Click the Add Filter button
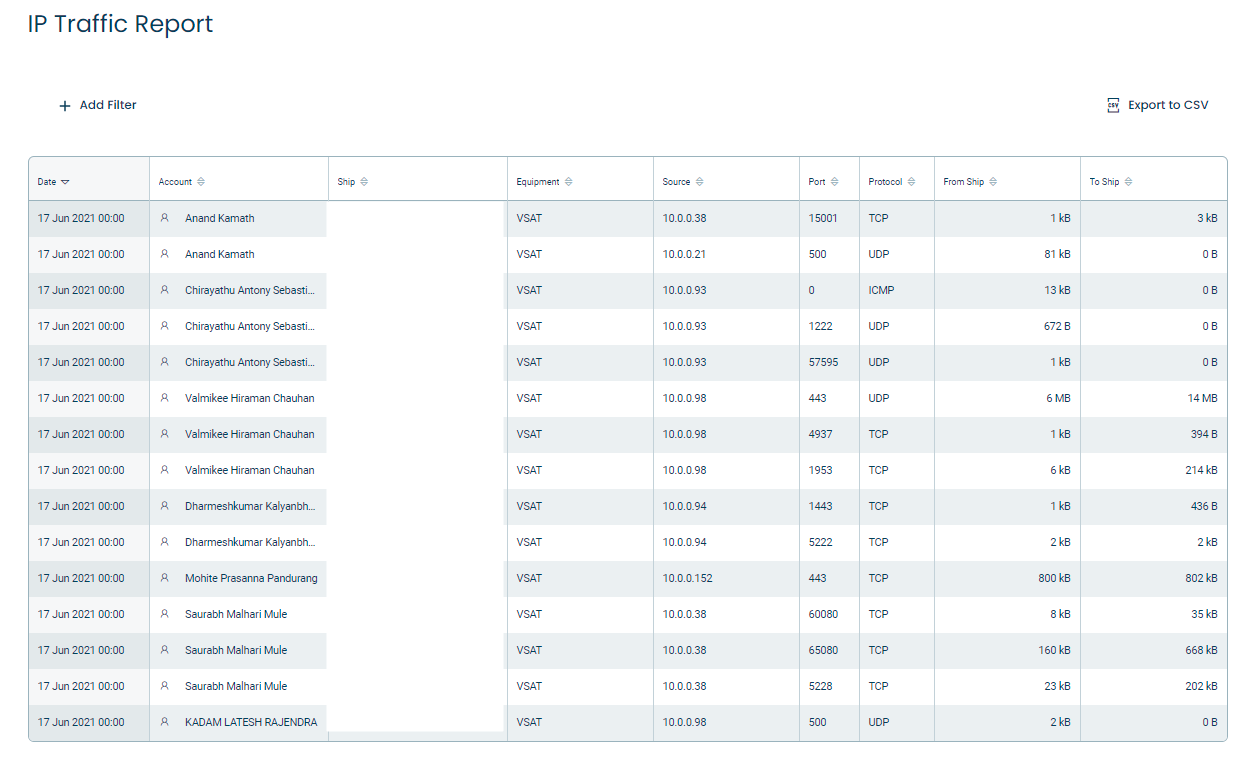The image size is (1249, 758). click(98, 105)
